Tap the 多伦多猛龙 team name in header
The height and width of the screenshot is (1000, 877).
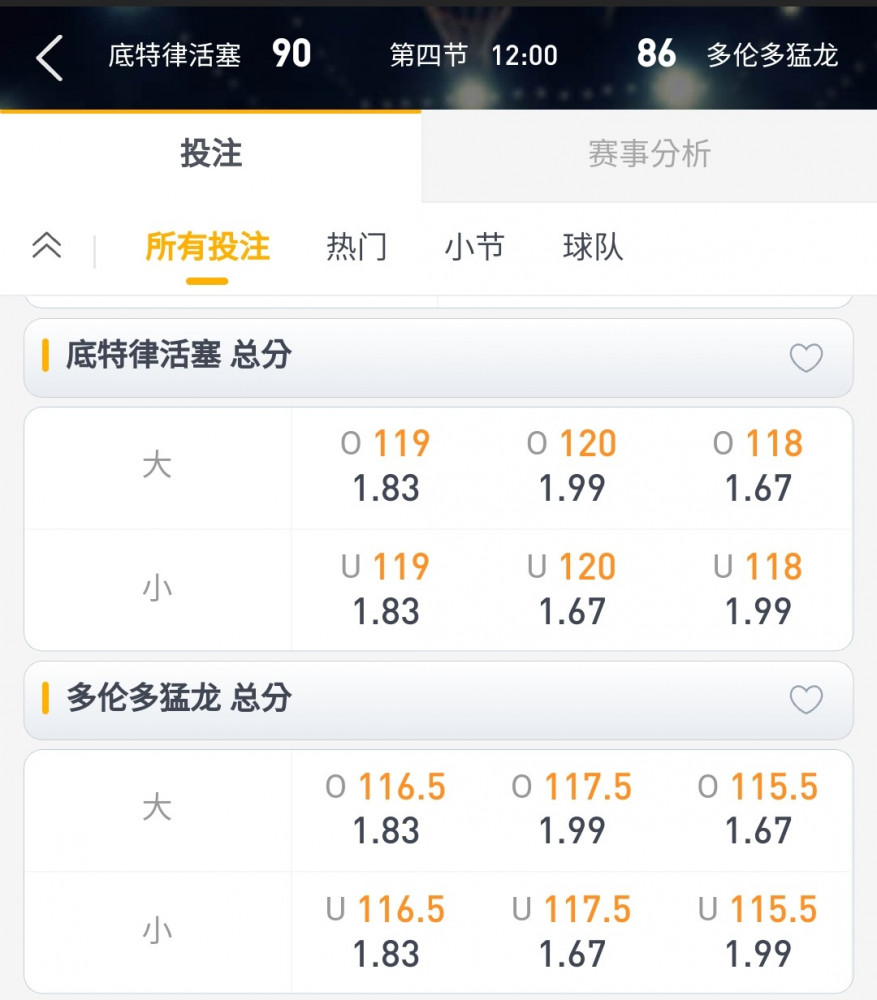(x=772, y=55)
